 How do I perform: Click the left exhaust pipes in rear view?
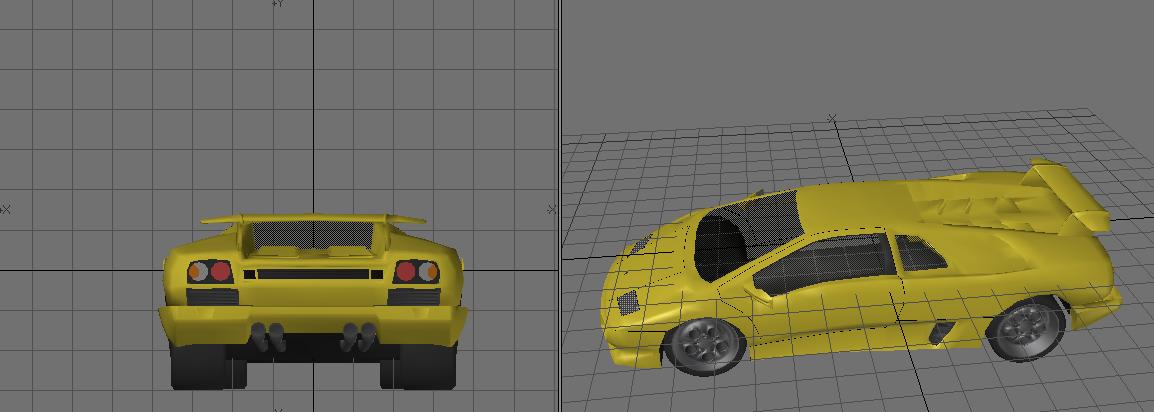click(x=268, y=335)
